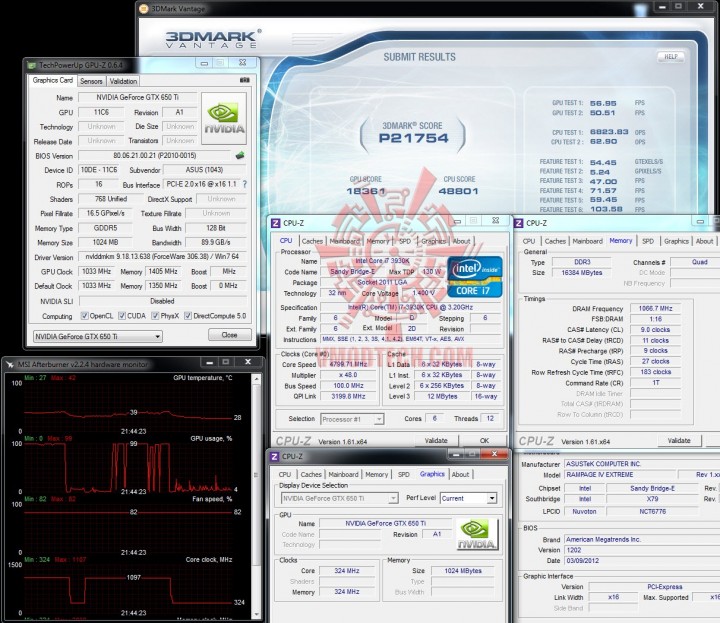The height and width of the screenshot is (623, 720).
Task: Click the HELP button in 3DMark Vantage
Action: [x=671, y=56]
